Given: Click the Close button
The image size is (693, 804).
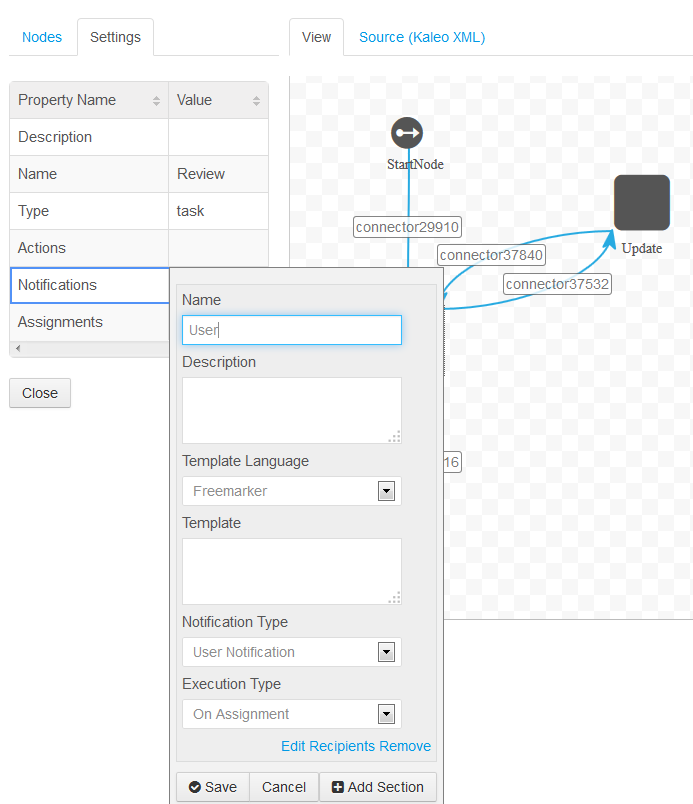Looking at the screenshot, I should tap(40, 393).
